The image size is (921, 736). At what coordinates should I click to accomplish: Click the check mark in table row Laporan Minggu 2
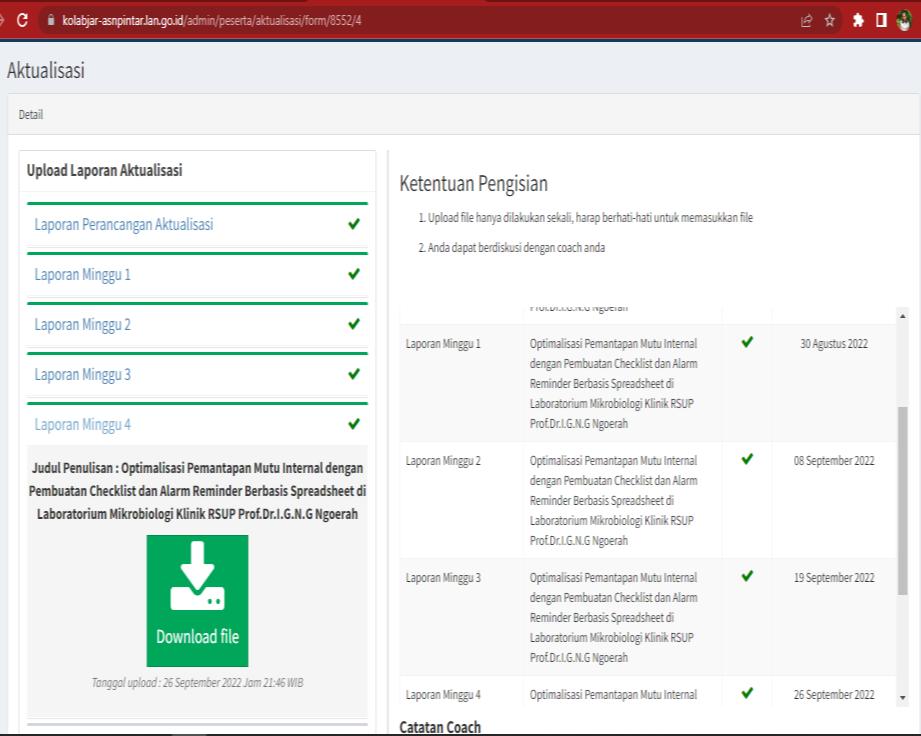pyautogui.click(x=747, y=459)
